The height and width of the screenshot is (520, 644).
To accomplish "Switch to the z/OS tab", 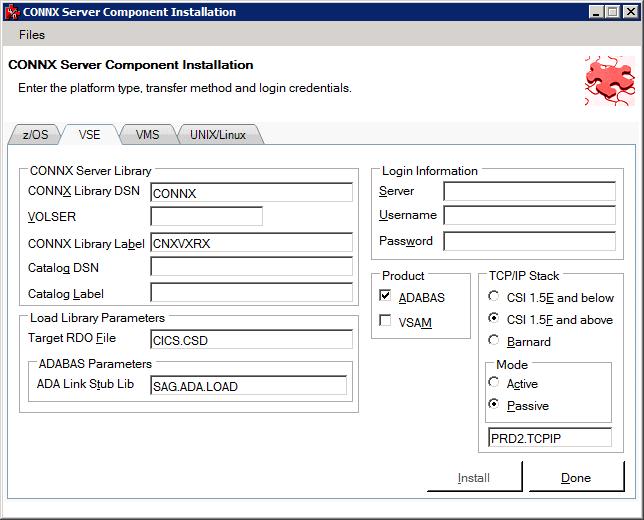I will [x=35, y=135].
